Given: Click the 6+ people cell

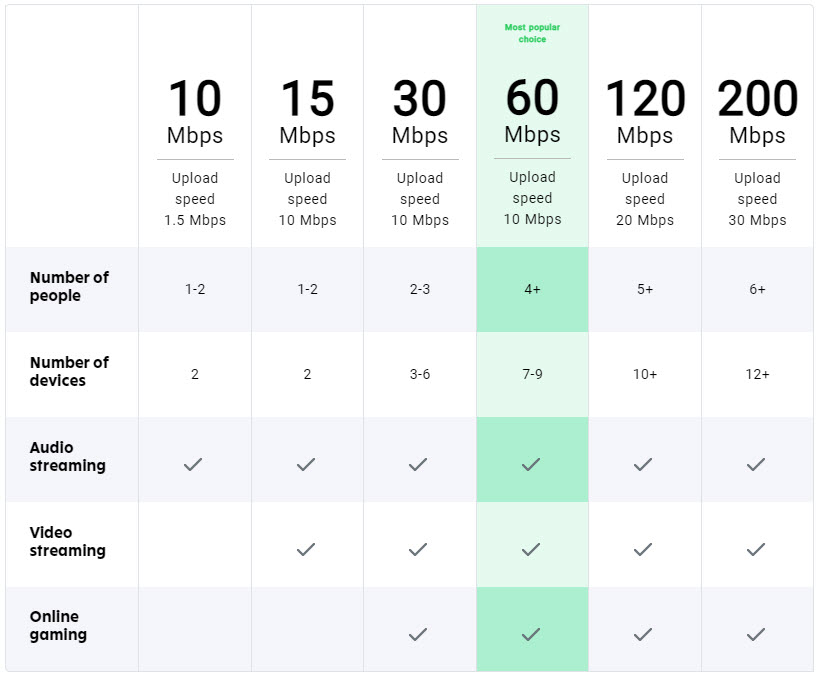Looking at the screenshot, I should pos(757,289).
